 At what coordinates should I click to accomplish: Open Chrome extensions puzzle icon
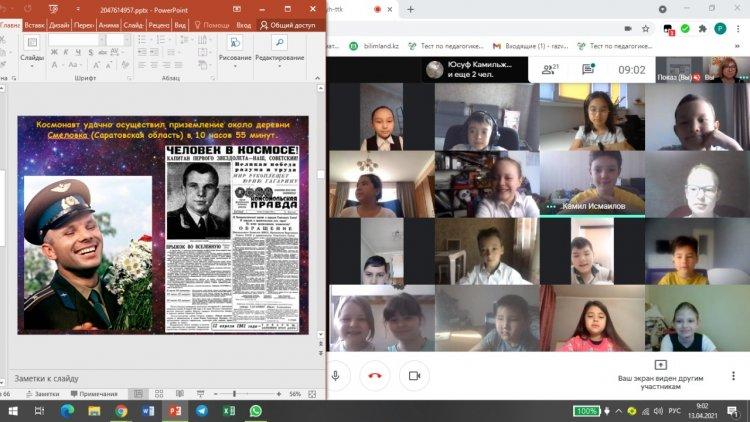tap(703, 29)
